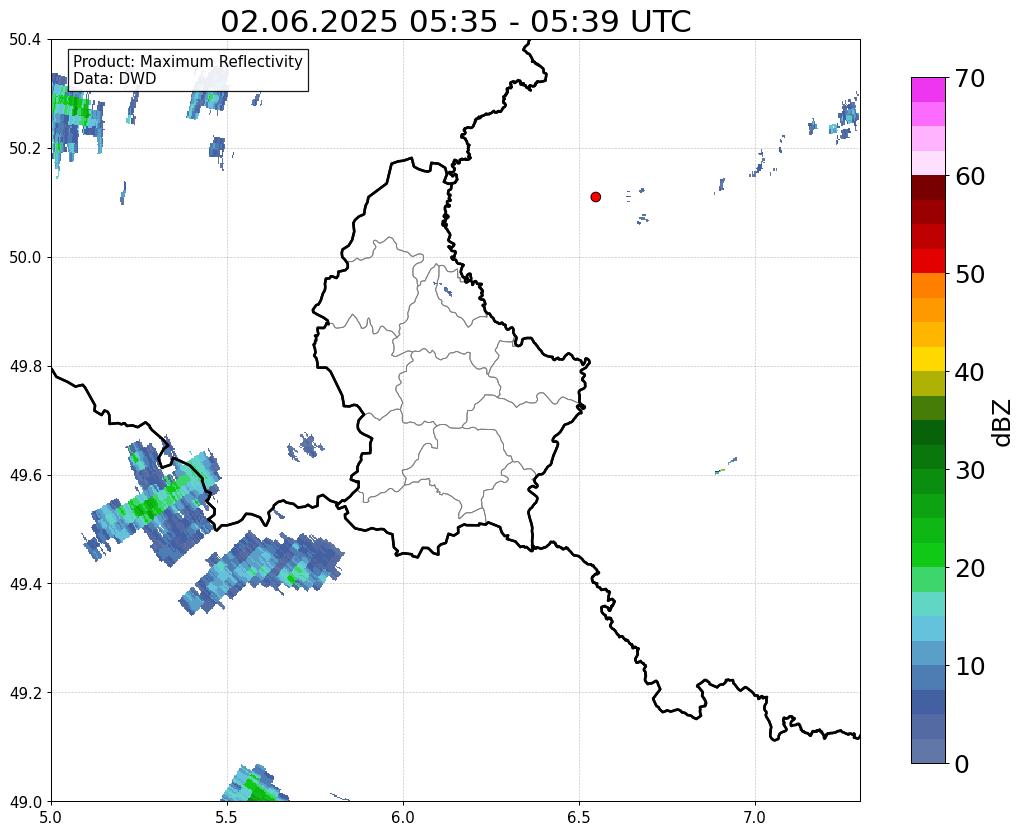This screenshot has height=834, width=1023.
Task: Click the 49.8 latitude tick label
Action: [25, 367]
